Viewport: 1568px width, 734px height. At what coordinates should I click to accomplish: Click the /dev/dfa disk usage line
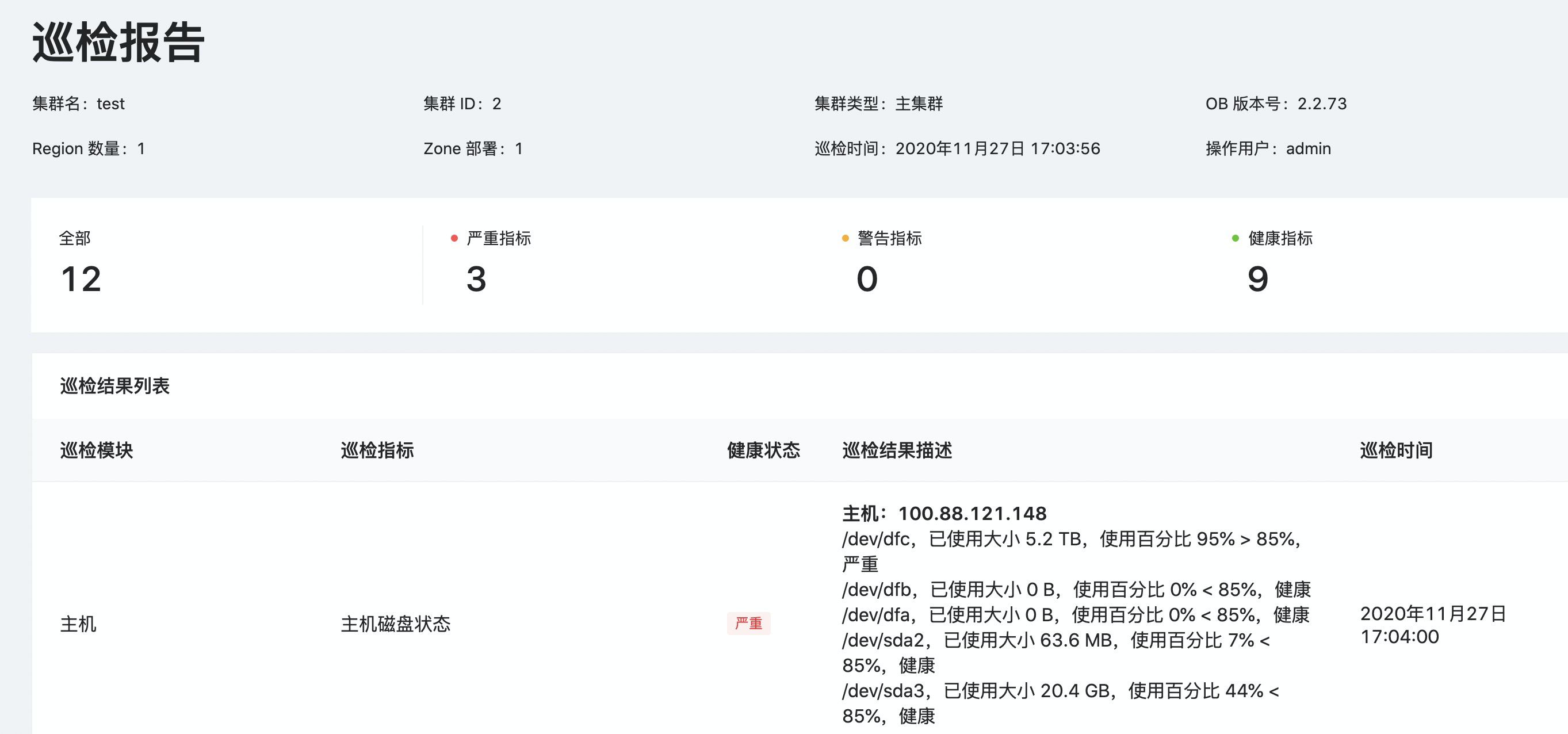click(1076, 615)
